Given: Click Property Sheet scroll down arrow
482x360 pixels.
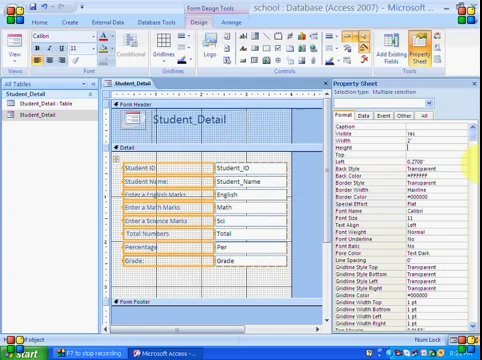Looking at the screenshot, I should point(473,326).
